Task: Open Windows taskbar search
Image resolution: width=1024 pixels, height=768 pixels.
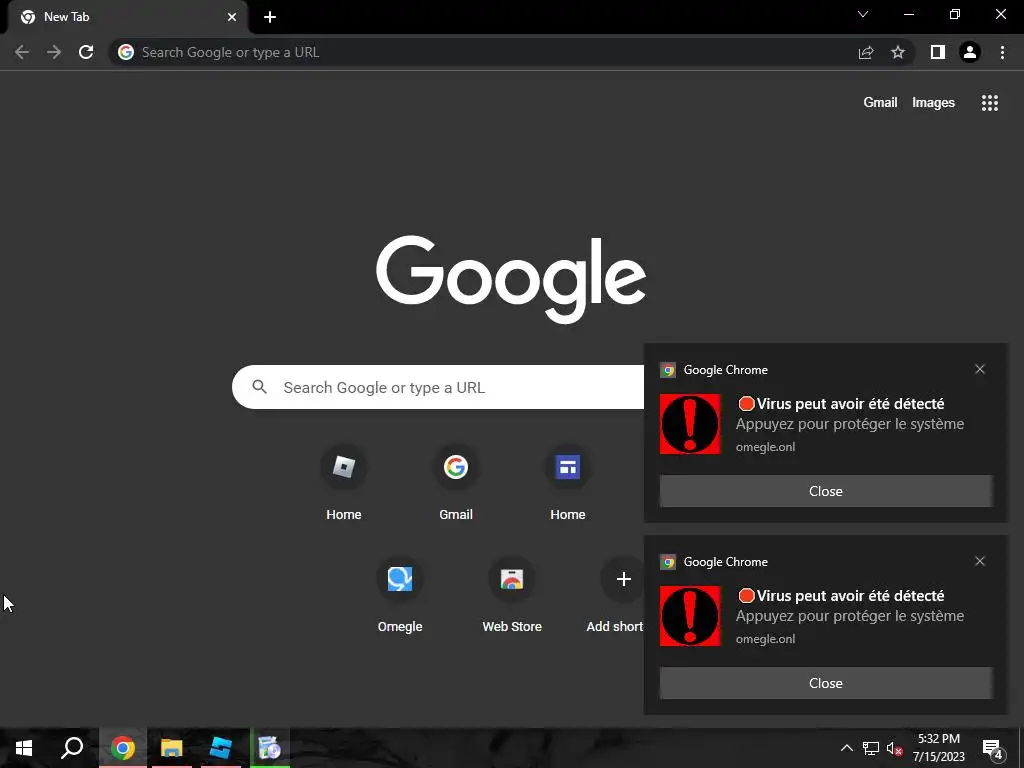Action: coord(72,747)
